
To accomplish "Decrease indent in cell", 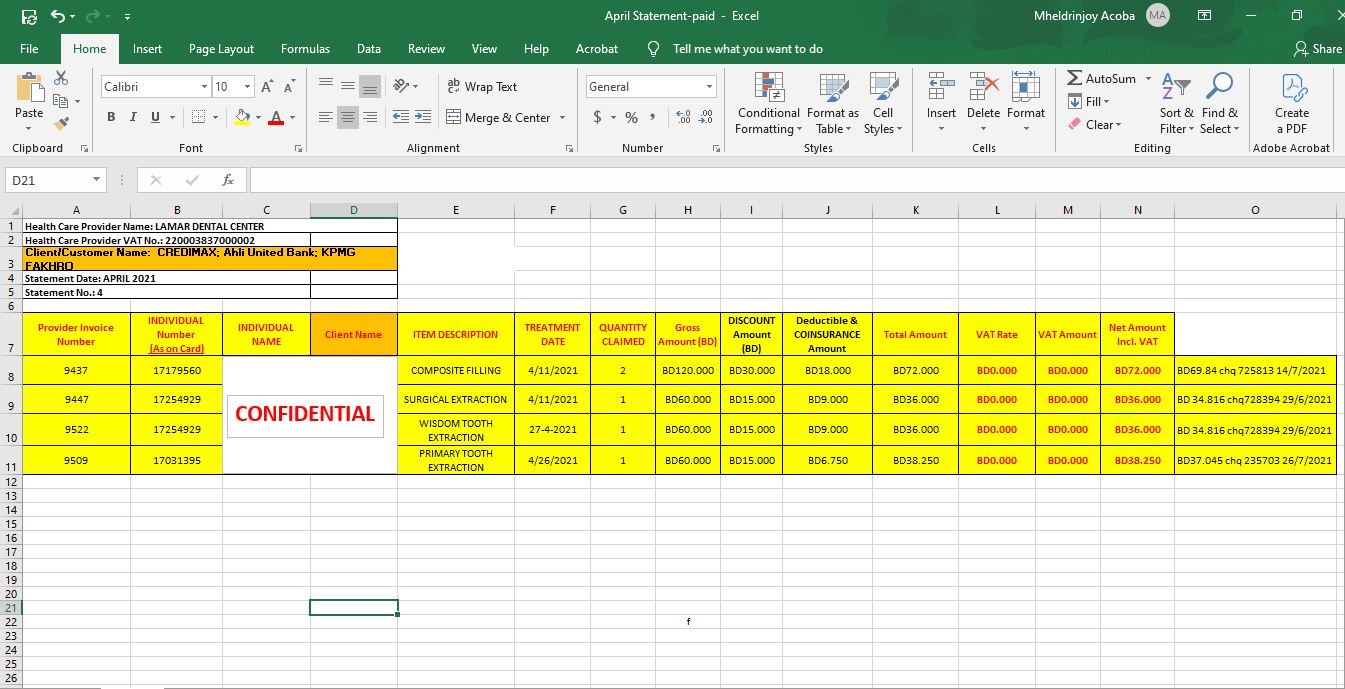I will [401, 117].
